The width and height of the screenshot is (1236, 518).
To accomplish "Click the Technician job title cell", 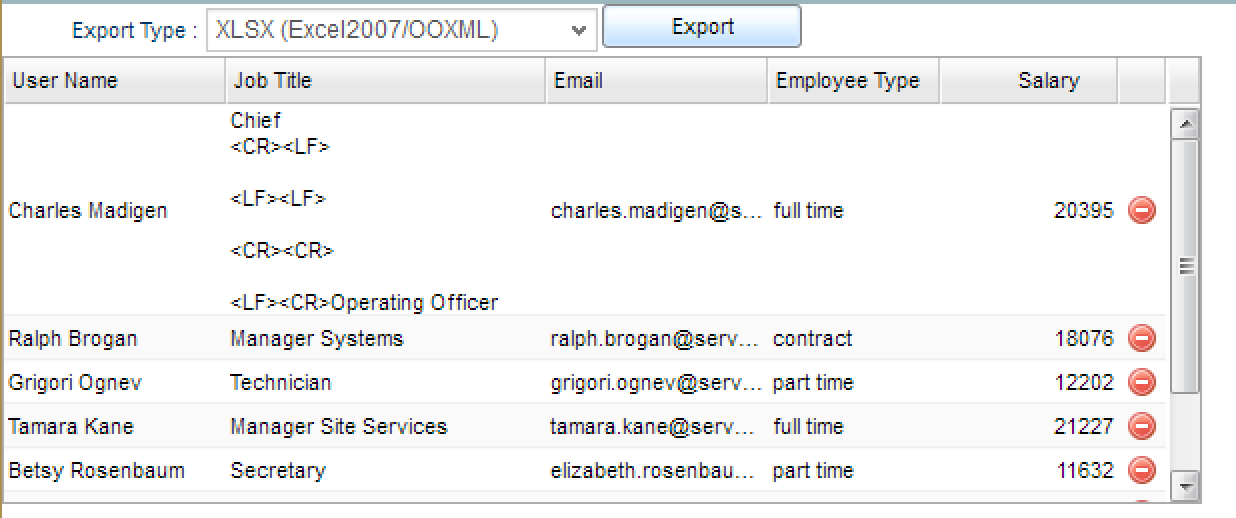I will [x=281, y=383].
